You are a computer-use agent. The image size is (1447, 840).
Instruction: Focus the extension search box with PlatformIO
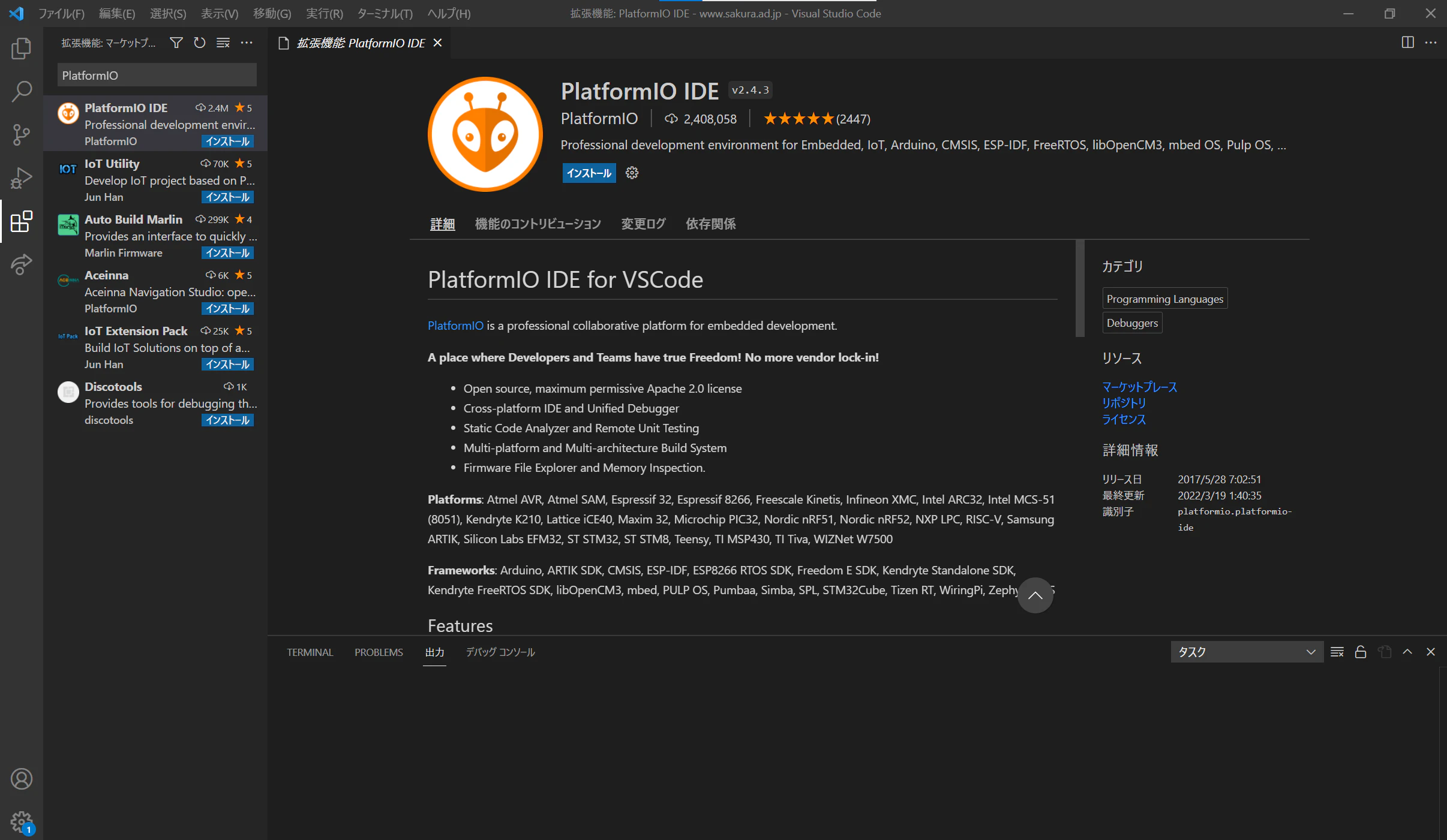click(x=157, y=75)
